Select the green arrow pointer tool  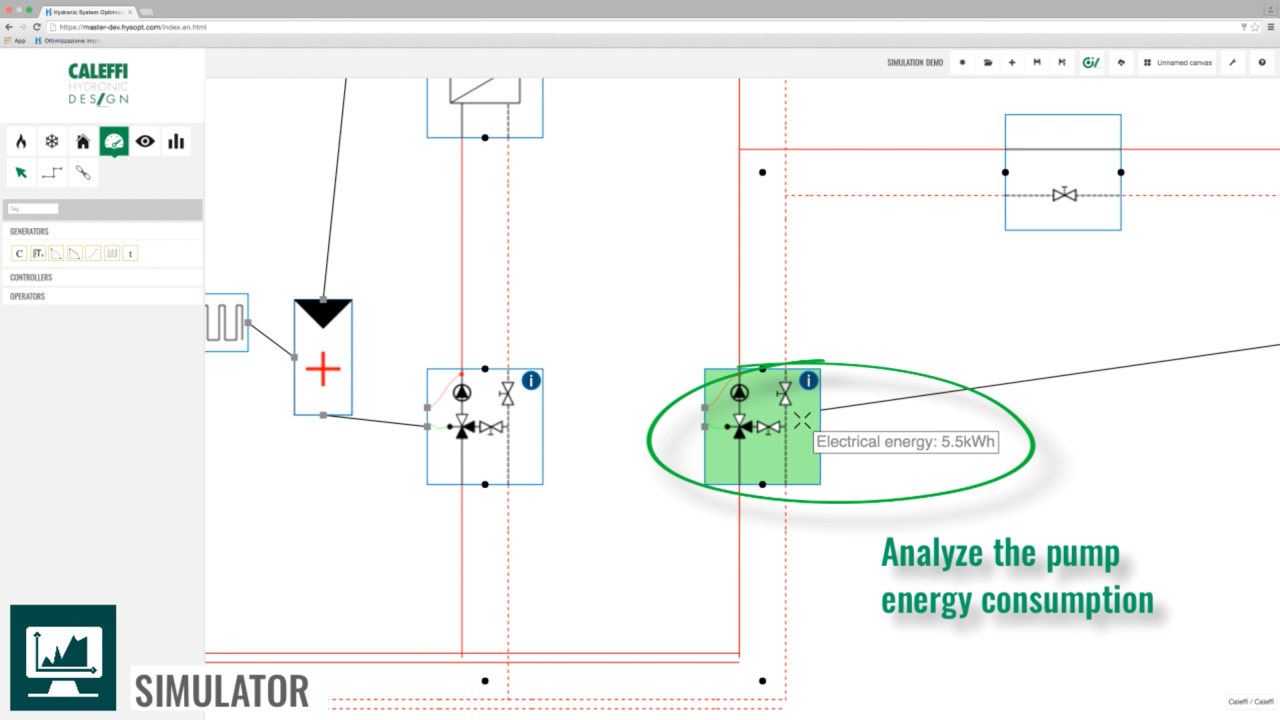pos(21,173)
